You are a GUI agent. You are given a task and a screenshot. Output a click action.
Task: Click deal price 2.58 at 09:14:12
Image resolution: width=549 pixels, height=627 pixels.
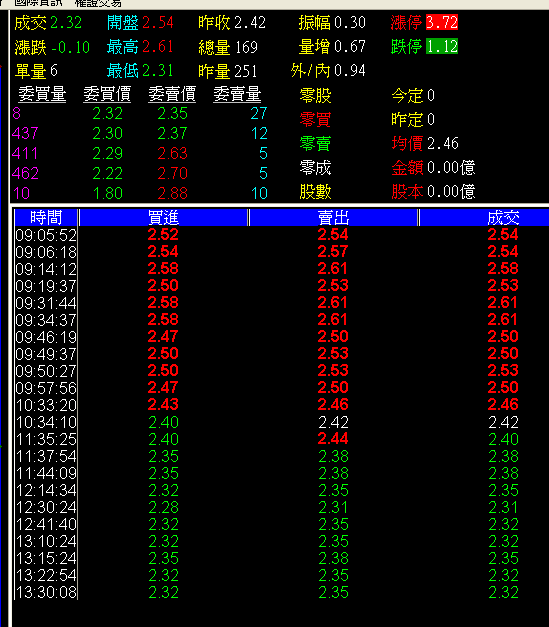(x=503, y=268)
